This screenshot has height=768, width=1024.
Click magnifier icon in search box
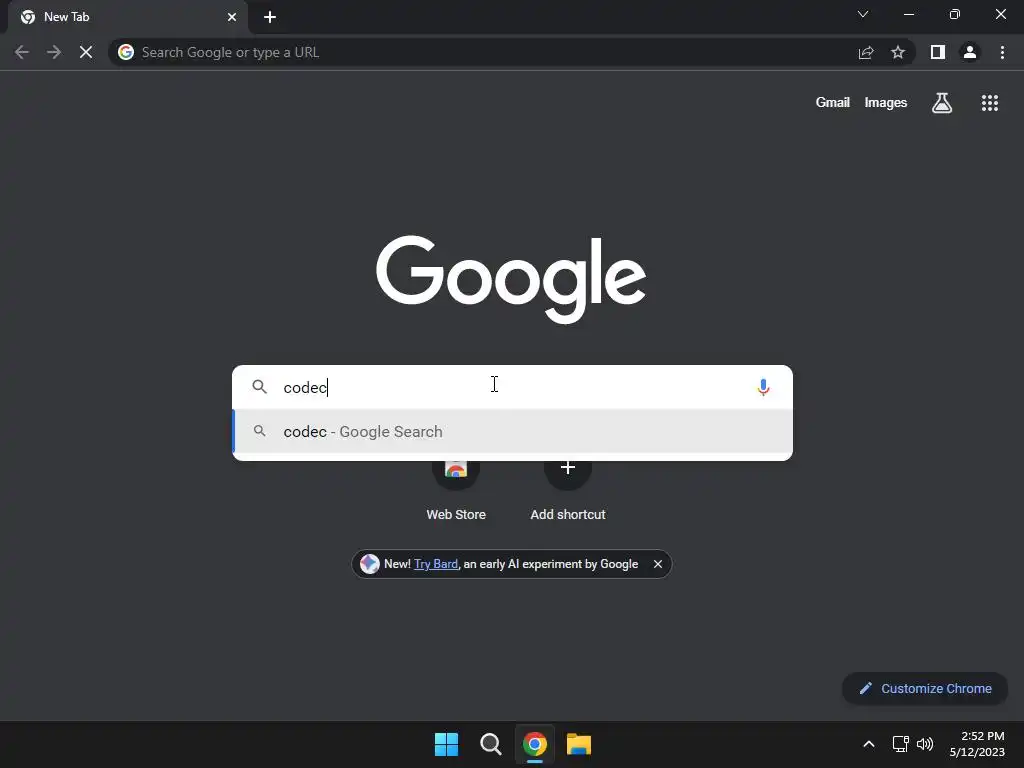point(259,387)
